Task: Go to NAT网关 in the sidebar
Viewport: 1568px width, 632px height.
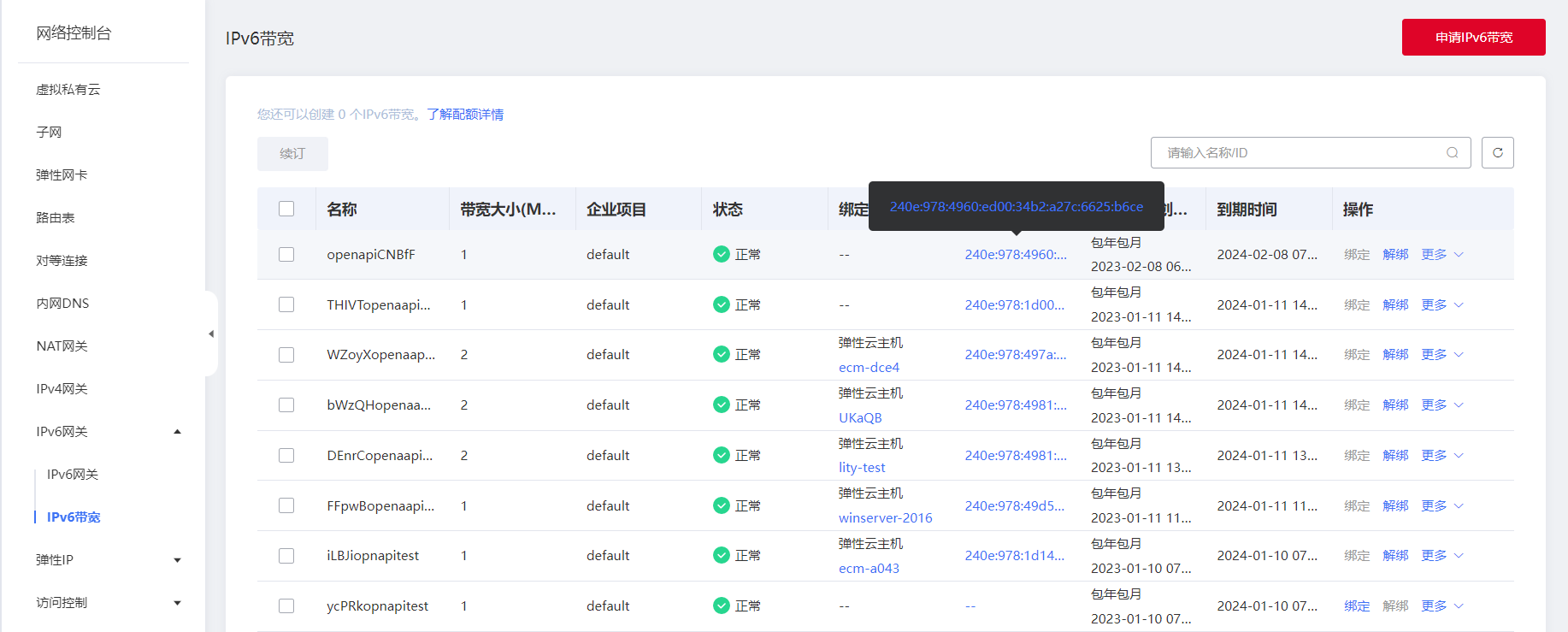Action: tap(62, 346)
